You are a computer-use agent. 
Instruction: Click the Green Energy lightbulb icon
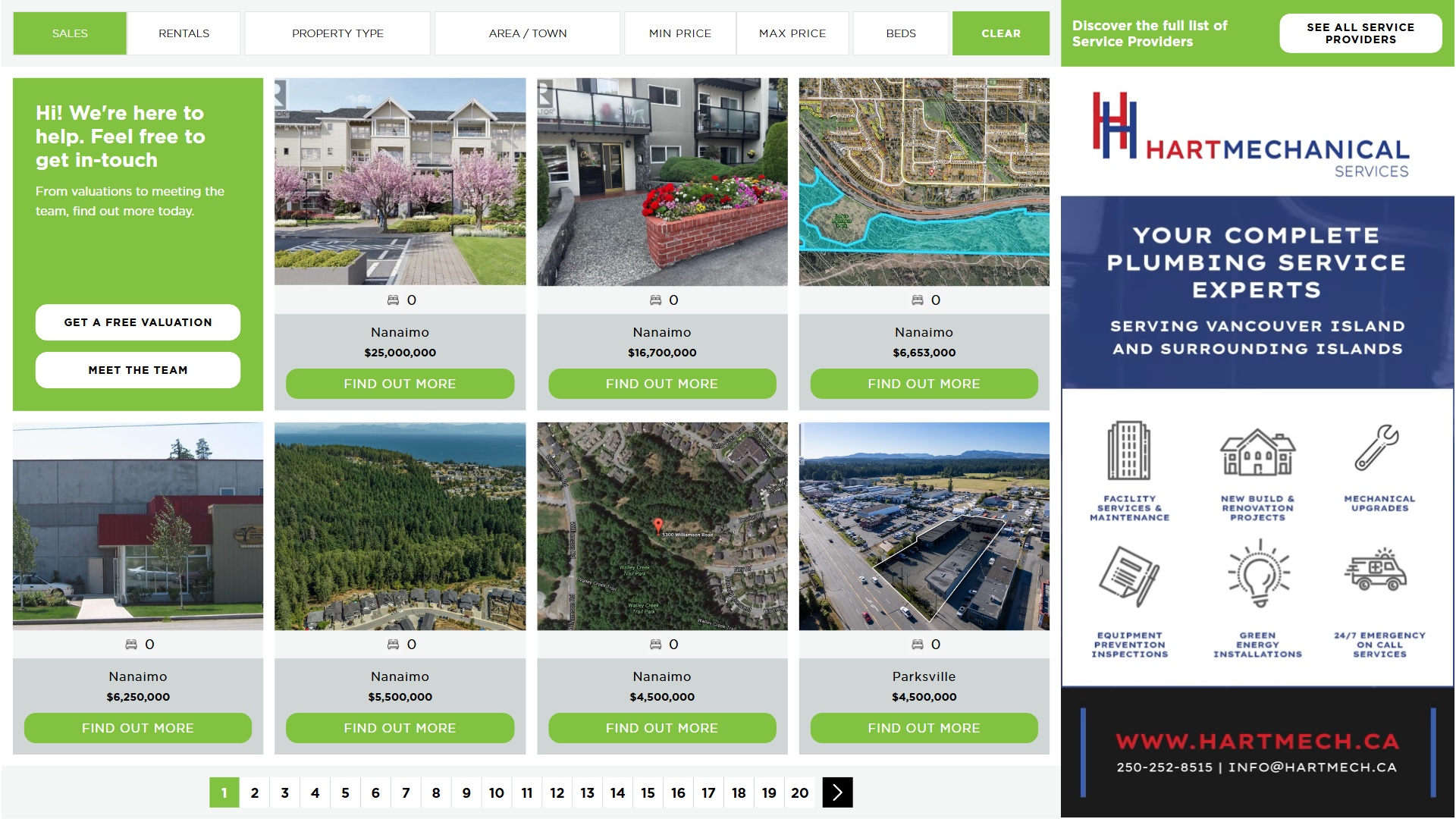(x=1259, y=574)
